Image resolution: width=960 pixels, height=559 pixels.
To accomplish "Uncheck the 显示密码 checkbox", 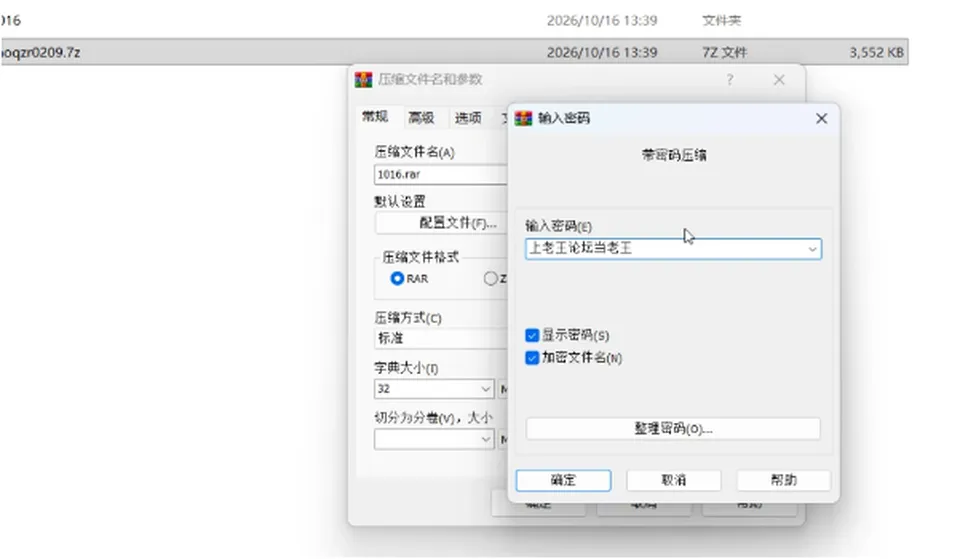I will tap(531, 336).
